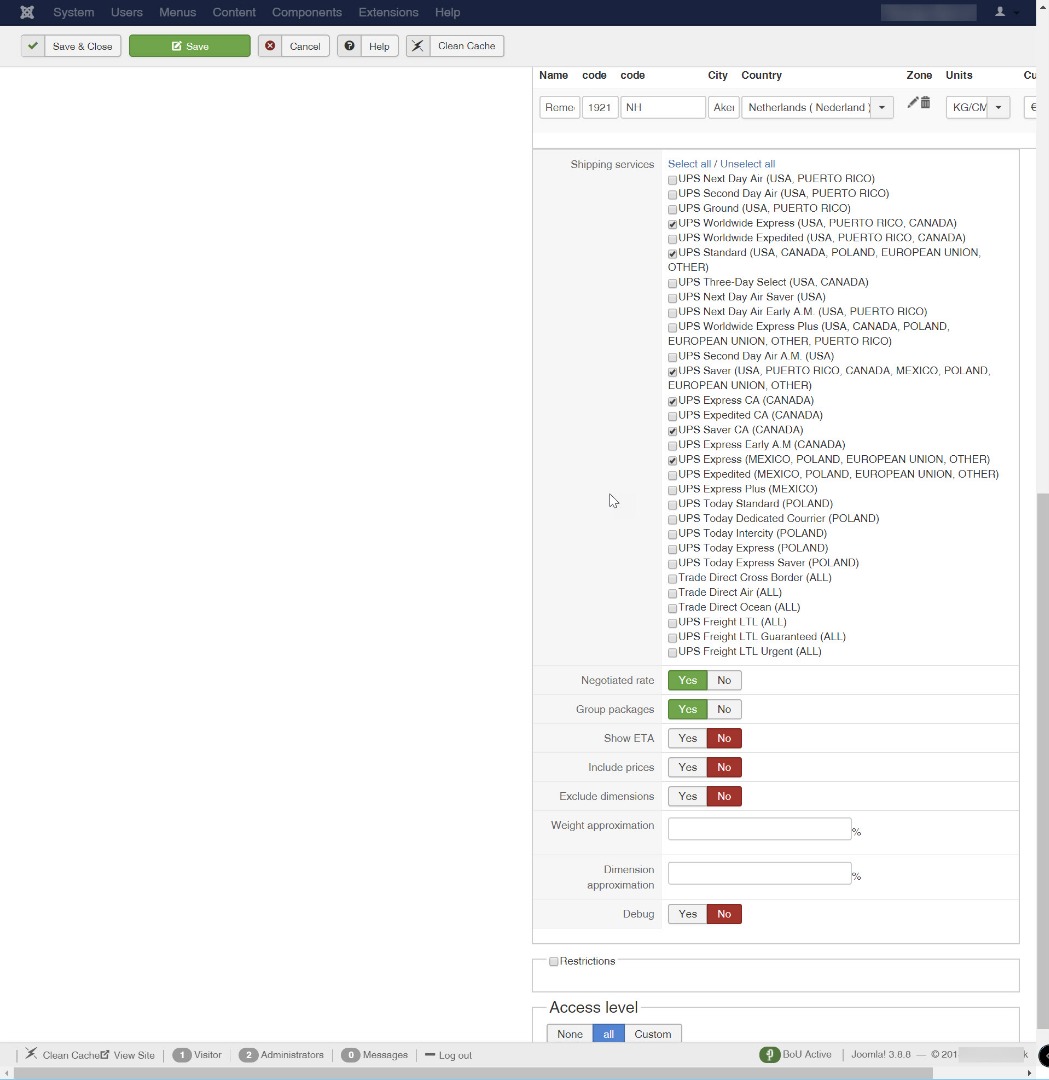The width and height of the screenshot is (1049, 1080).
Task: Select the all access level
Action: pos(608,1033)
